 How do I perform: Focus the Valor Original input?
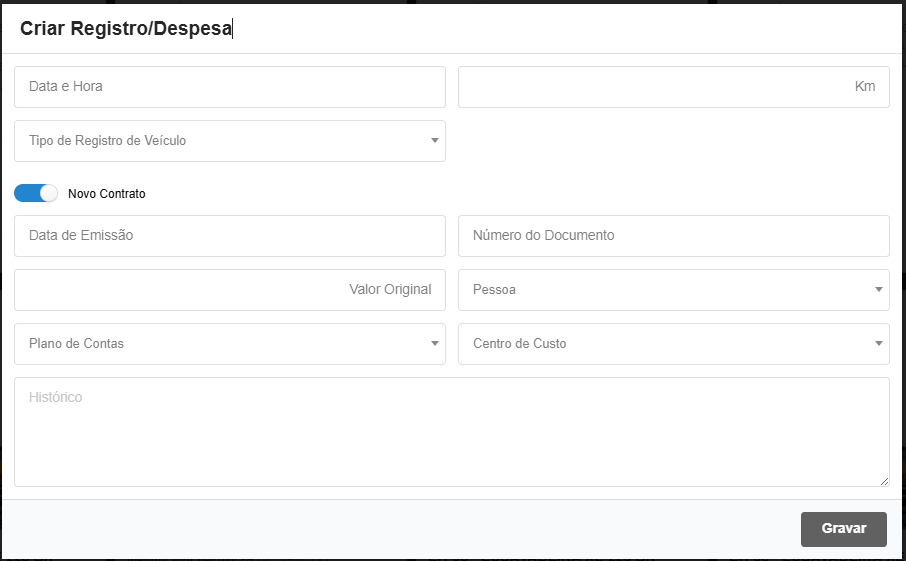[230, 290]
